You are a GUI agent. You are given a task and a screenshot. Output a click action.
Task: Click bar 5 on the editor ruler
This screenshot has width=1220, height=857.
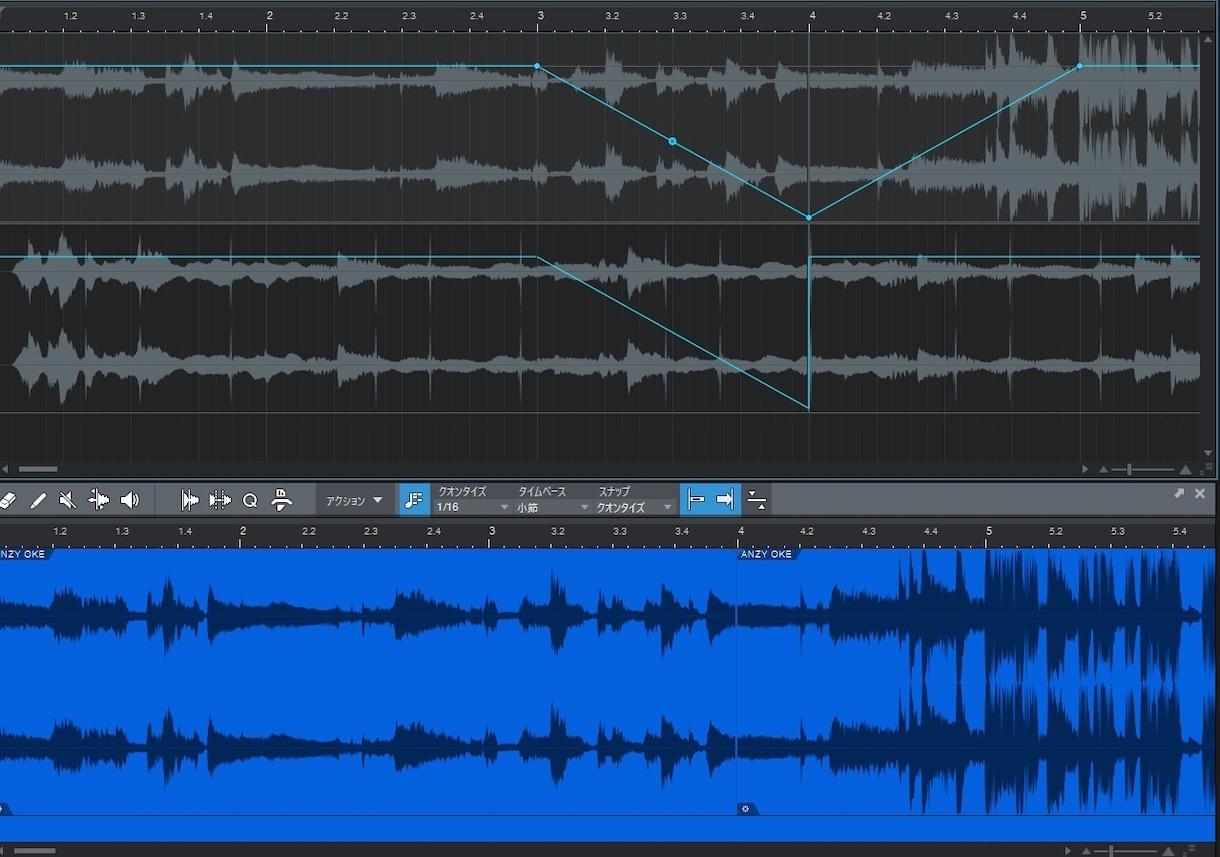pyautogui.click(x=989, y=530)
